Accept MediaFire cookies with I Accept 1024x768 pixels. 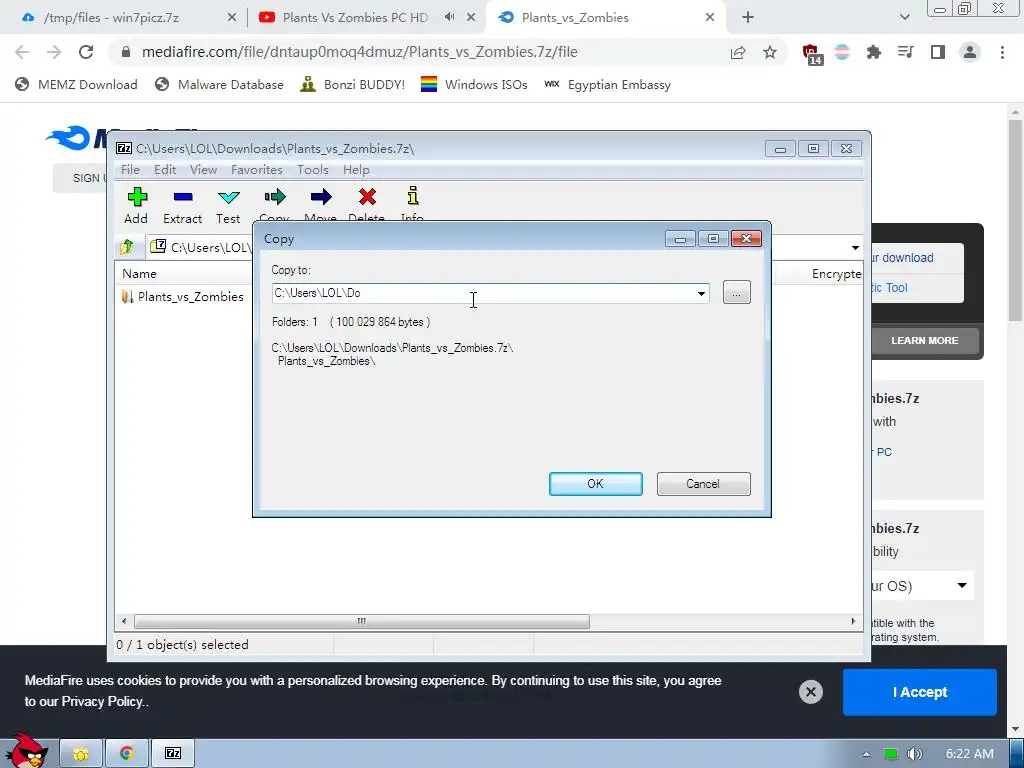point(920,692)
